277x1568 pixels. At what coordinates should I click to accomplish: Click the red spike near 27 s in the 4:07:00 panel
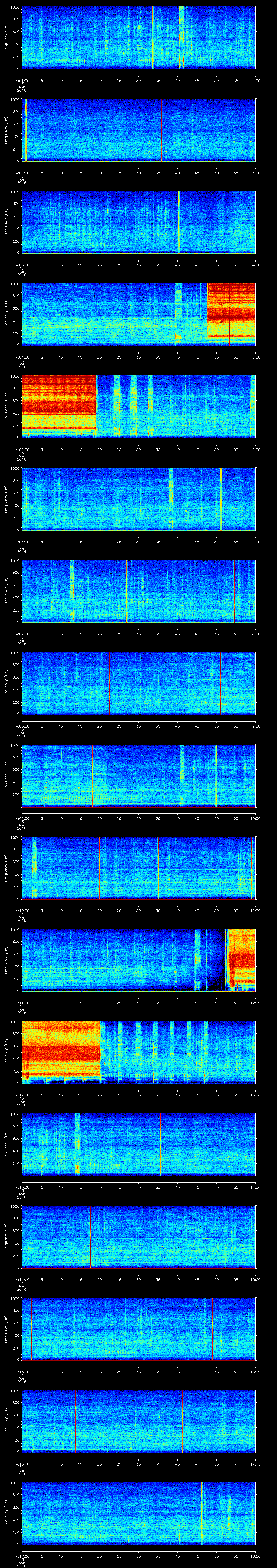point(127,590)
